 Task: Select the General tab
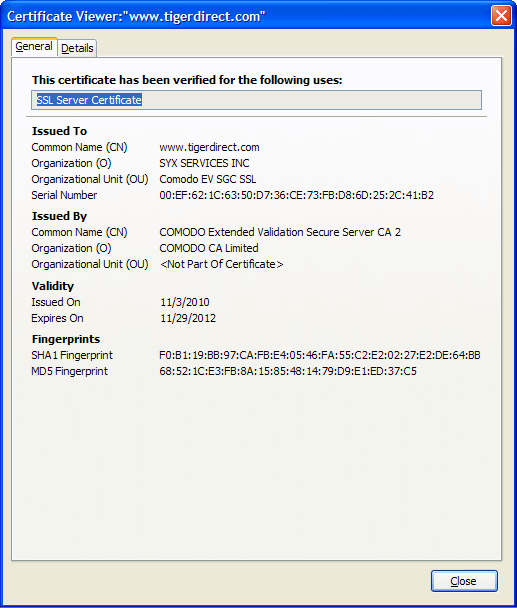34,47
